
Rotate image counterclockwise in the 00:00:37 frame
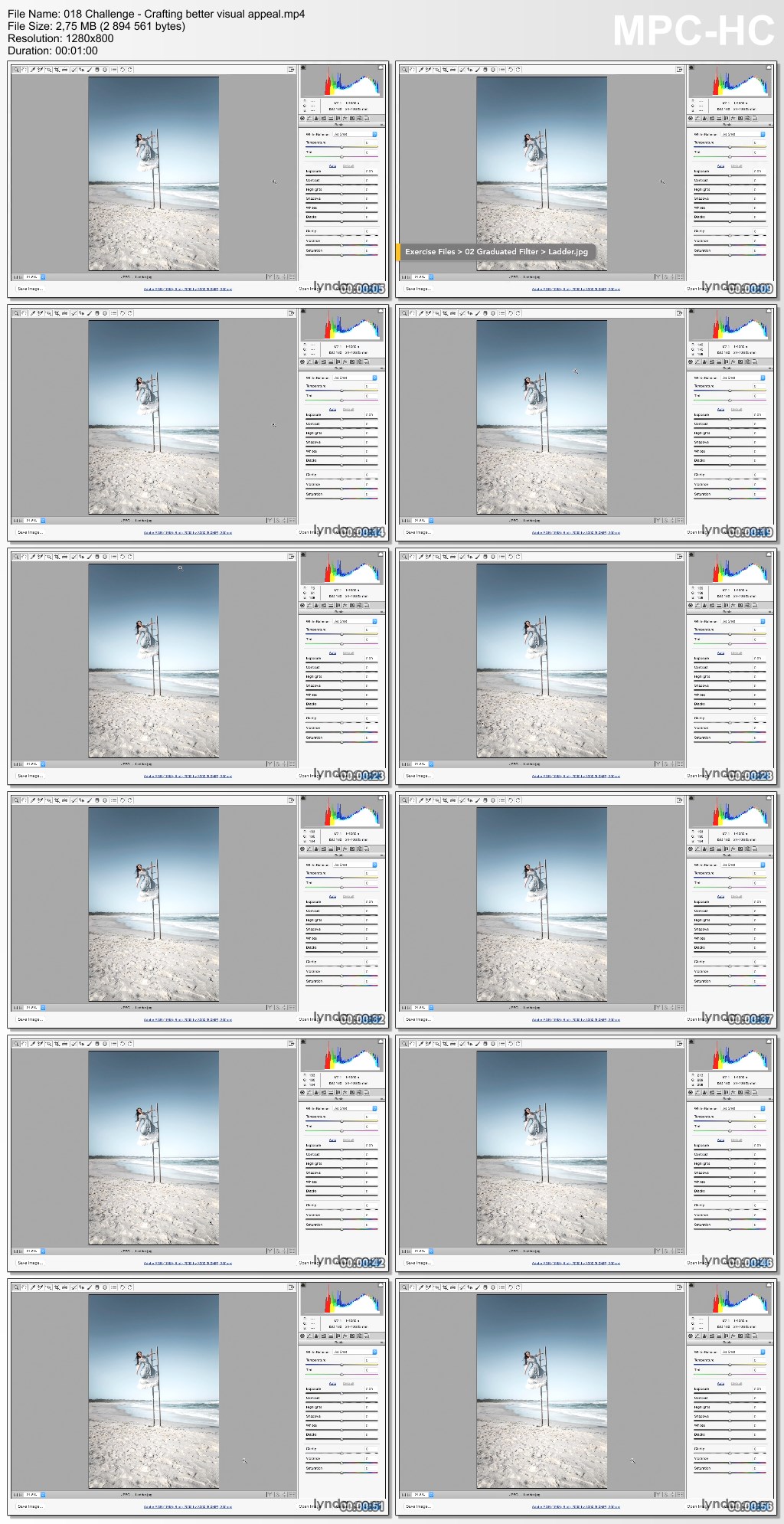[x=510, y=800]
